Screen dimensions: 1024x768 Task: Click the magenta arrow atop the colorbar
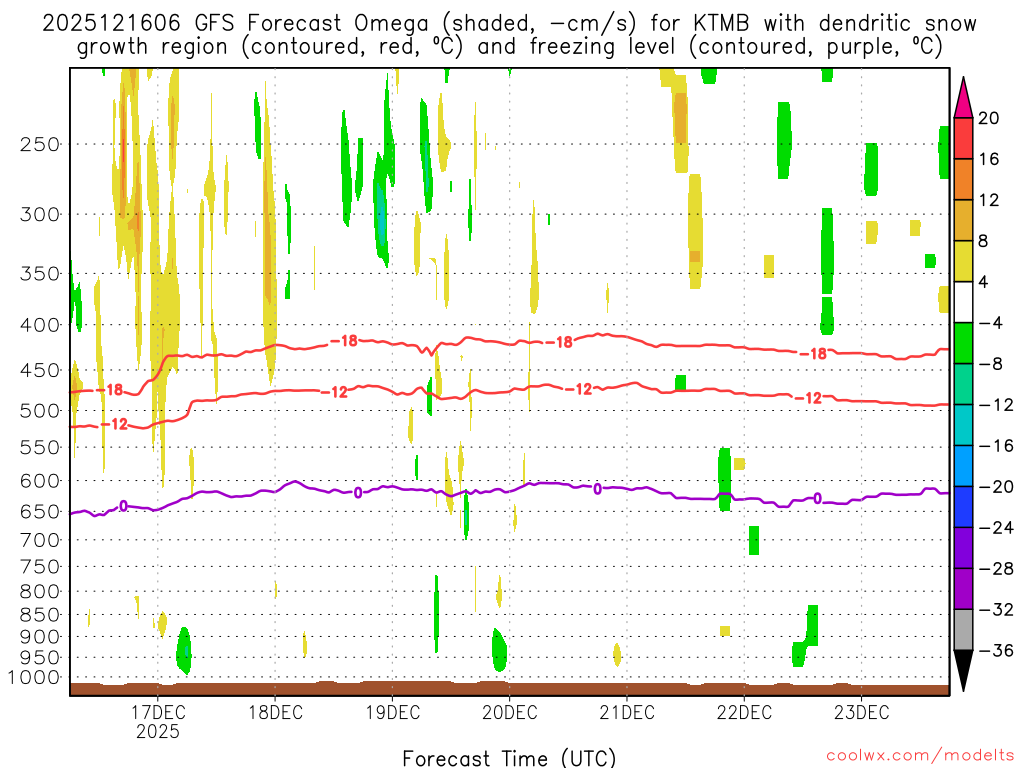pyautogui.click(x=963, y=98)
